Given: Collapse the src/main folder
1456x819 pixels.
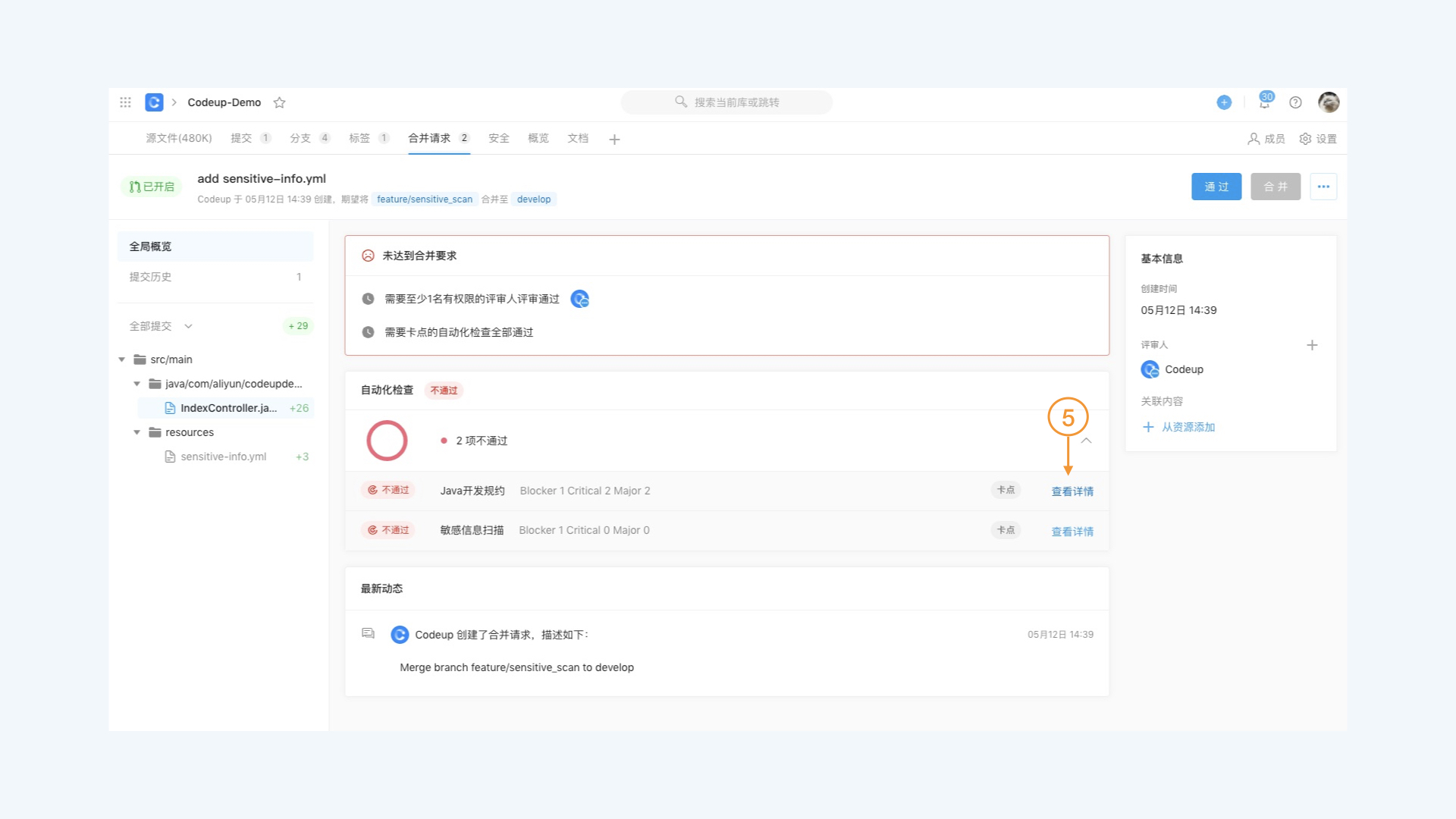Looking at the screenshot, I should click(x=121, y=359).
